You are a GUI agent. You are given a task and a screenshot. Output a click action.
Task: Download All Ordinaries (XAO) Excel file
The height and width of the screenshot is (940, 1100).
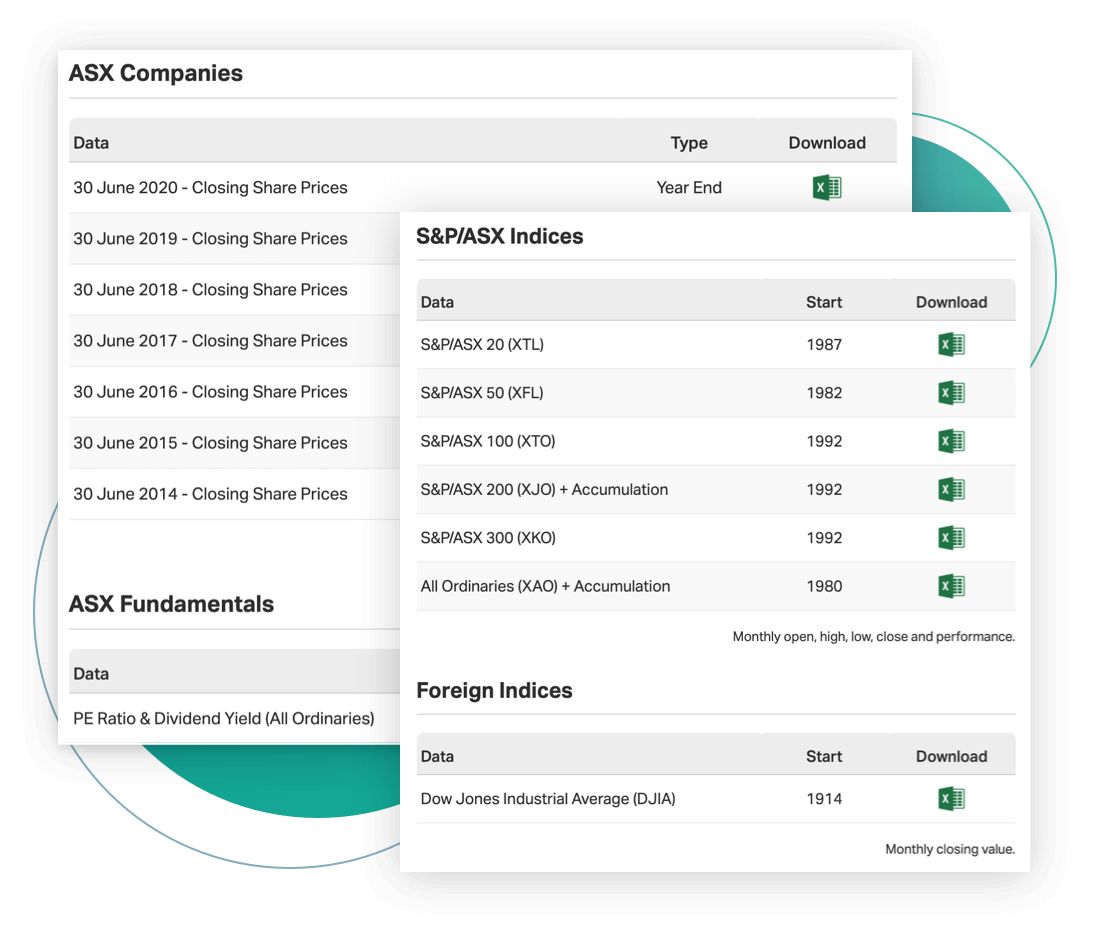tap(951, 586)
